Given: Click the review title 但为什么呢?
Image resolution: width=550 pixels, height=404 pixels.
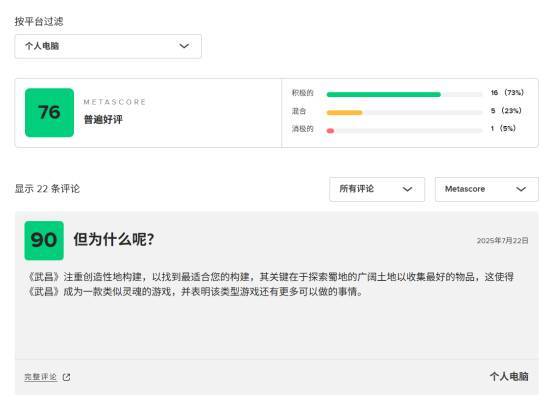Looking at the screenshot, I should pyautogui.click(x=114, y=240).
